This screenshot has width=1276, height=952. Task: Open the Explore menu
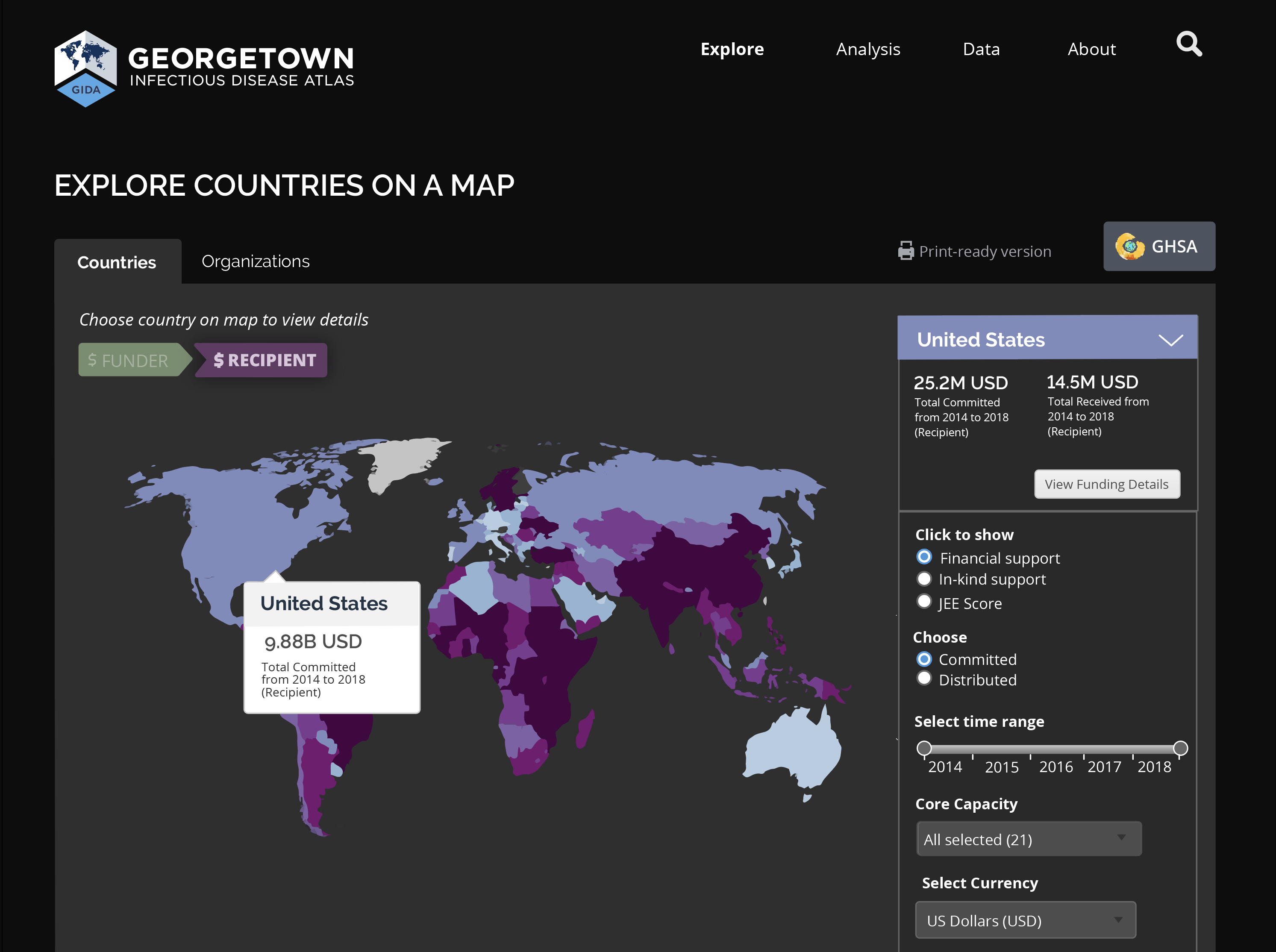(732, 49)
